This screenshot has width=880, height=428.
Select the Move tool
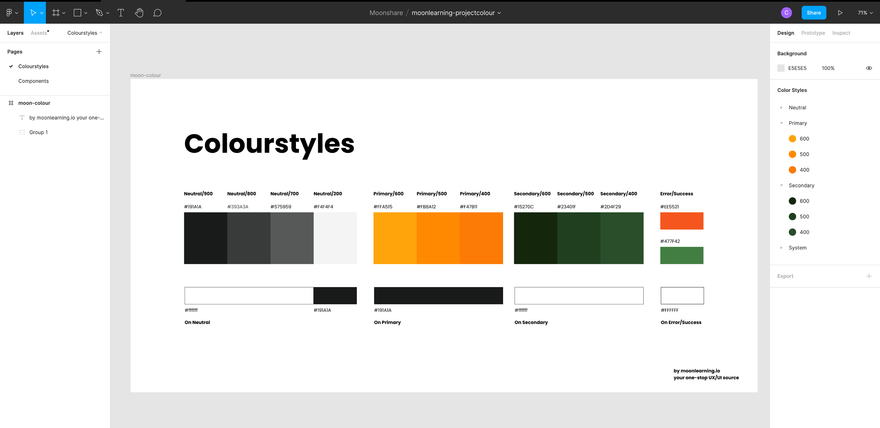click(33, 12)
